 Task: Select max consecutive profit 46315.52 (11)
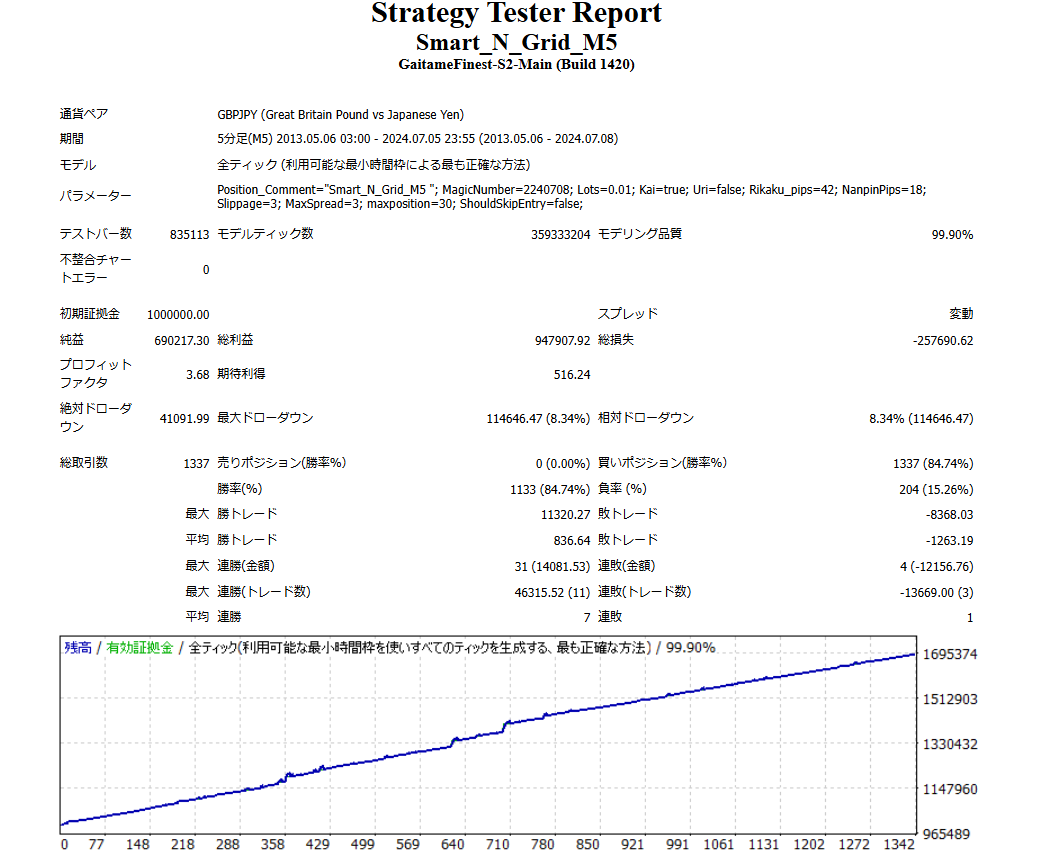pyautogui.click(x=552, y=593)
